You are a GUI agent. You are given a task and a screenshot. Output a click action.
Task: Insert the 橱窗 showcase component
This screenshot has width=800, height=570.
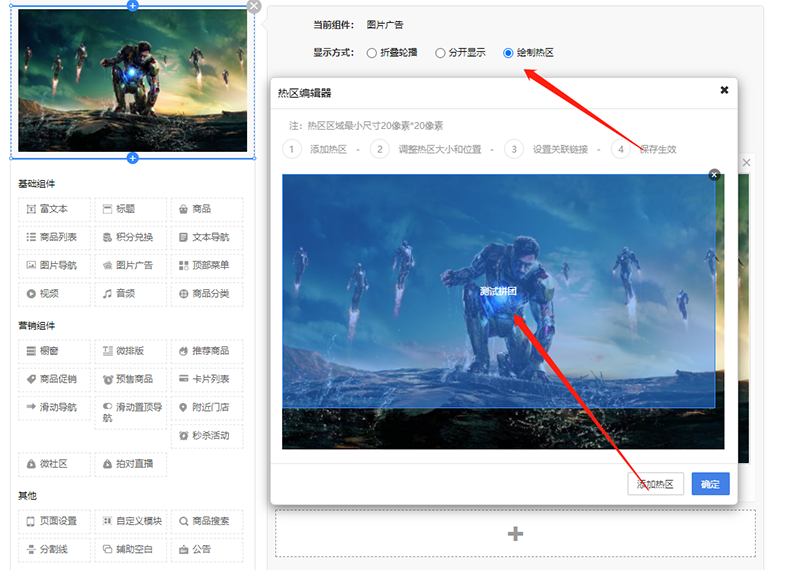coord(54,351)
